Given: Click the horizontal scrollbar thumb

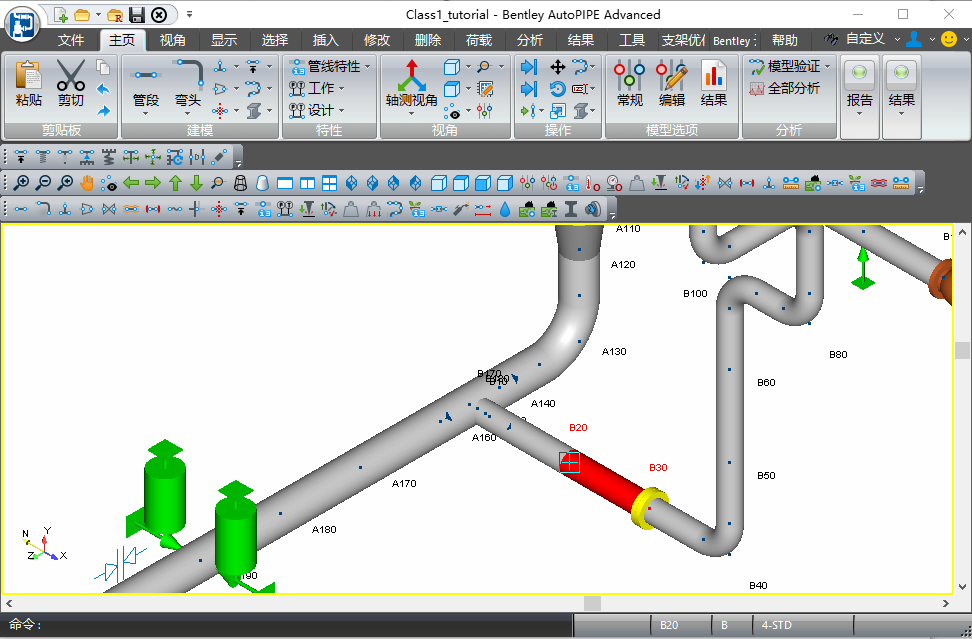Looking at the screenshot, I should (x=593, y=603).
